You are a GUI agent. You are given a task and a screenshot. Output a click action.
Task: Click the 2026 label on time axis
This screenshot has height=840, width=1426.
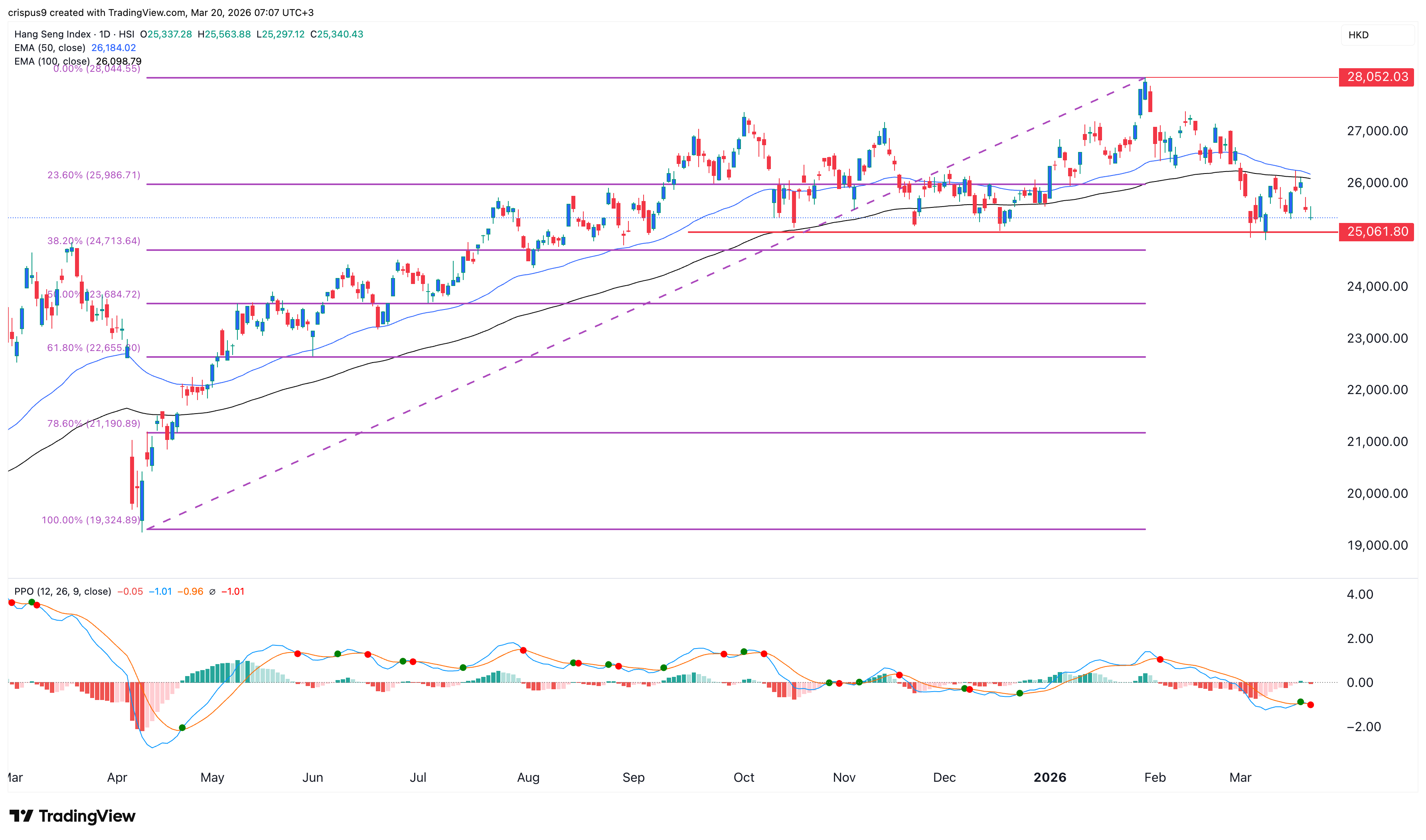(x=1049, y=777)
